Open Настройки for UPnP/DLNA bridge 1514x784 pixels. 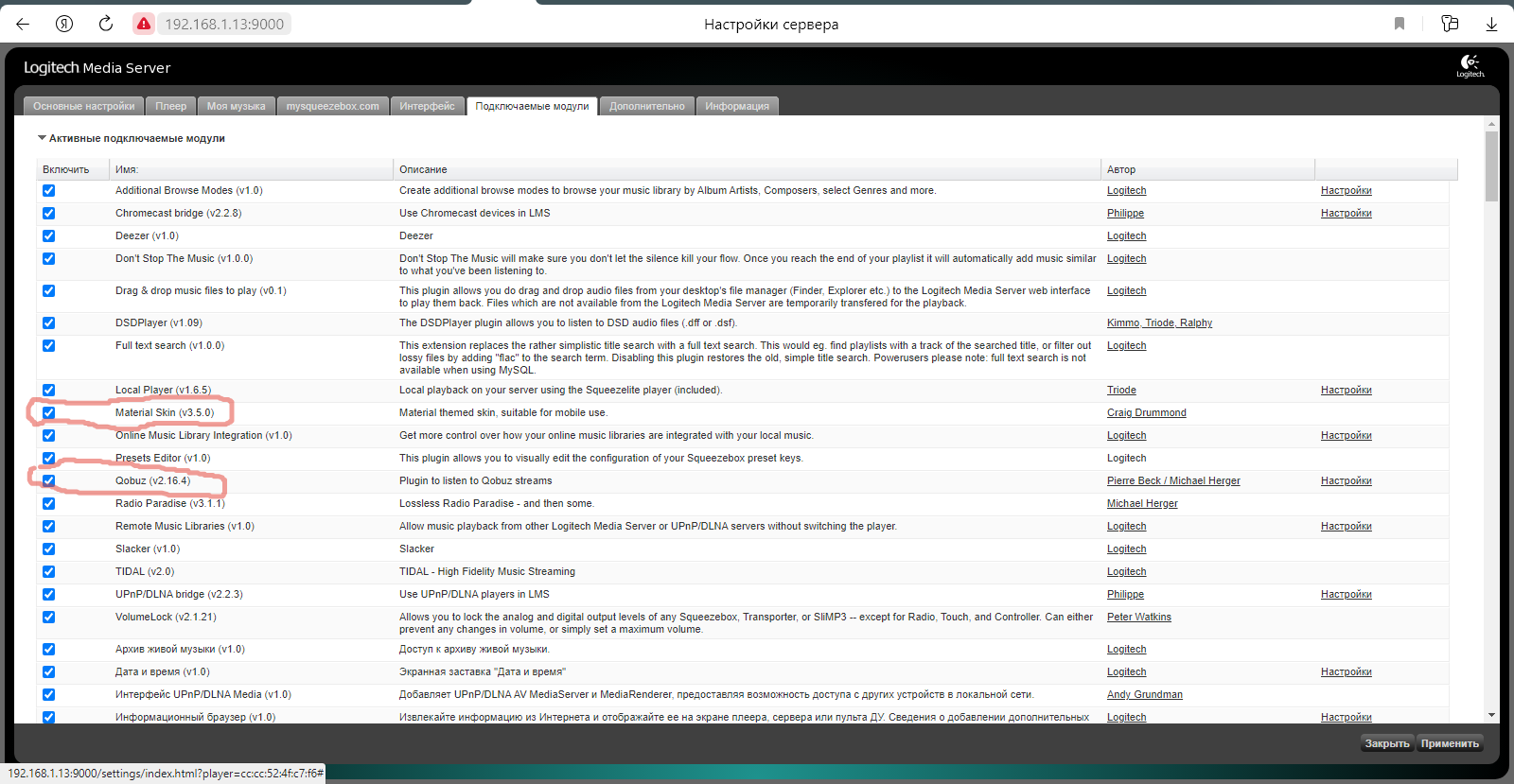[1346, 594]
